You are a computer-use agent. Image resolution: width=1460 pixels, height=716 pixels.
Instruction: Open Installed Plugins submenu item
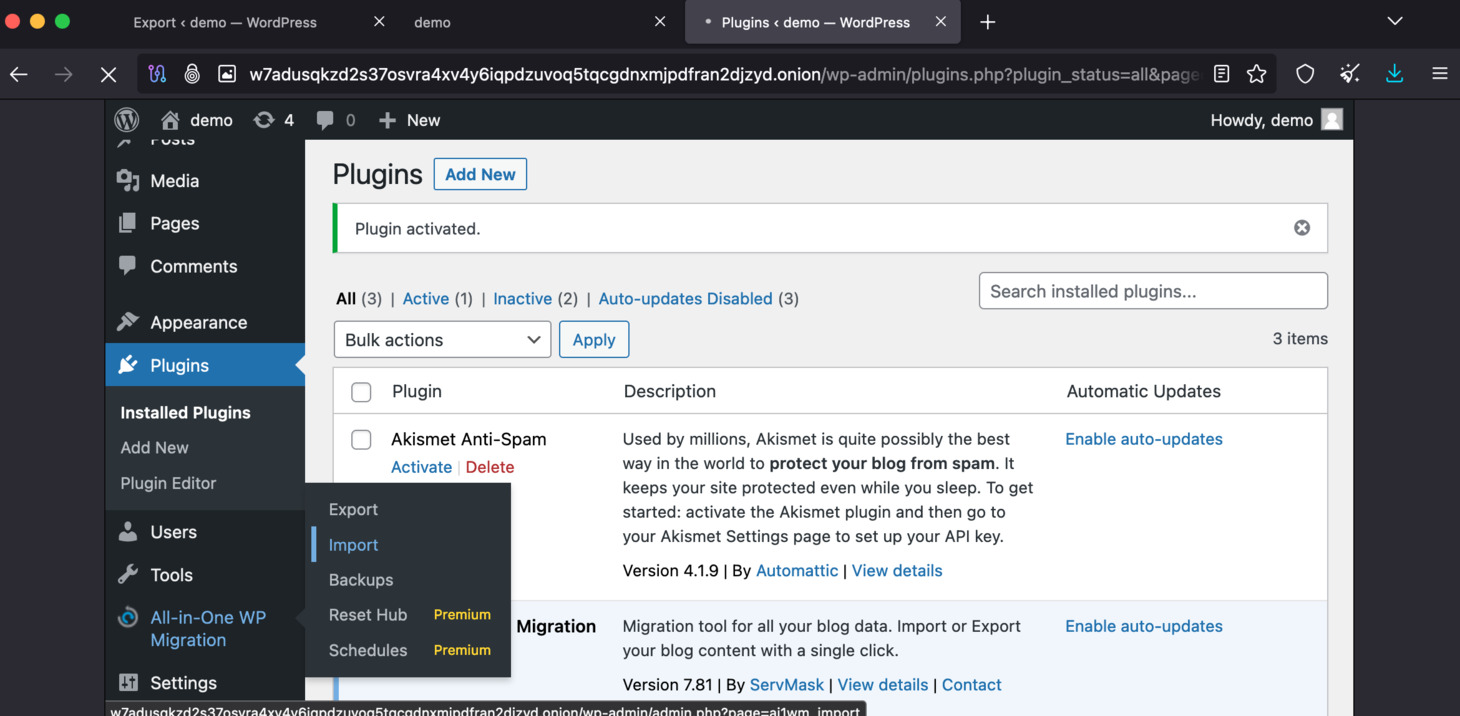(185, 412)
